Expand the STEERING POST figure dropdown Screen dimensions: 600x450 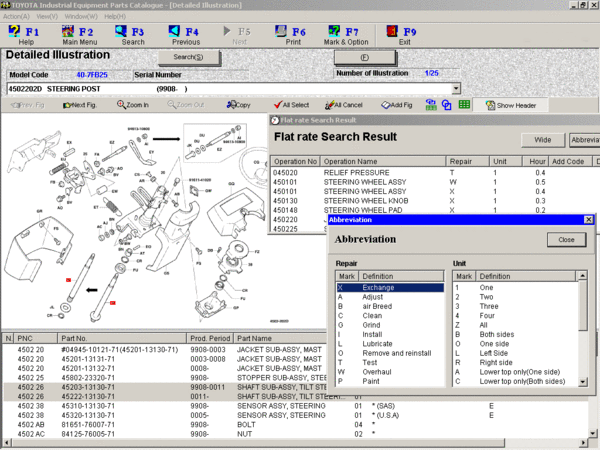[456, 89]
